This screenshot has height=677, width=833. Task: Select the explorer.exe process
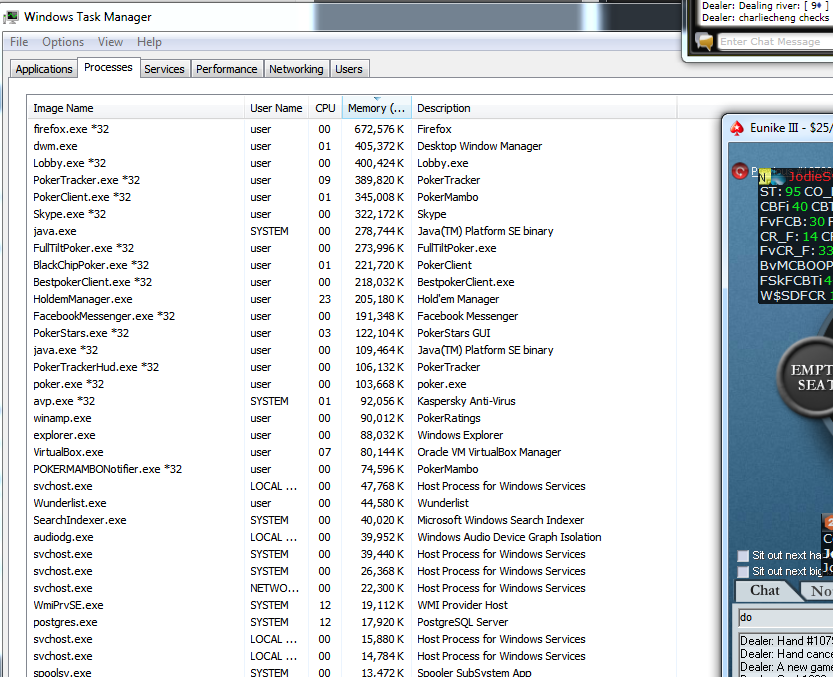click(352, 435)
